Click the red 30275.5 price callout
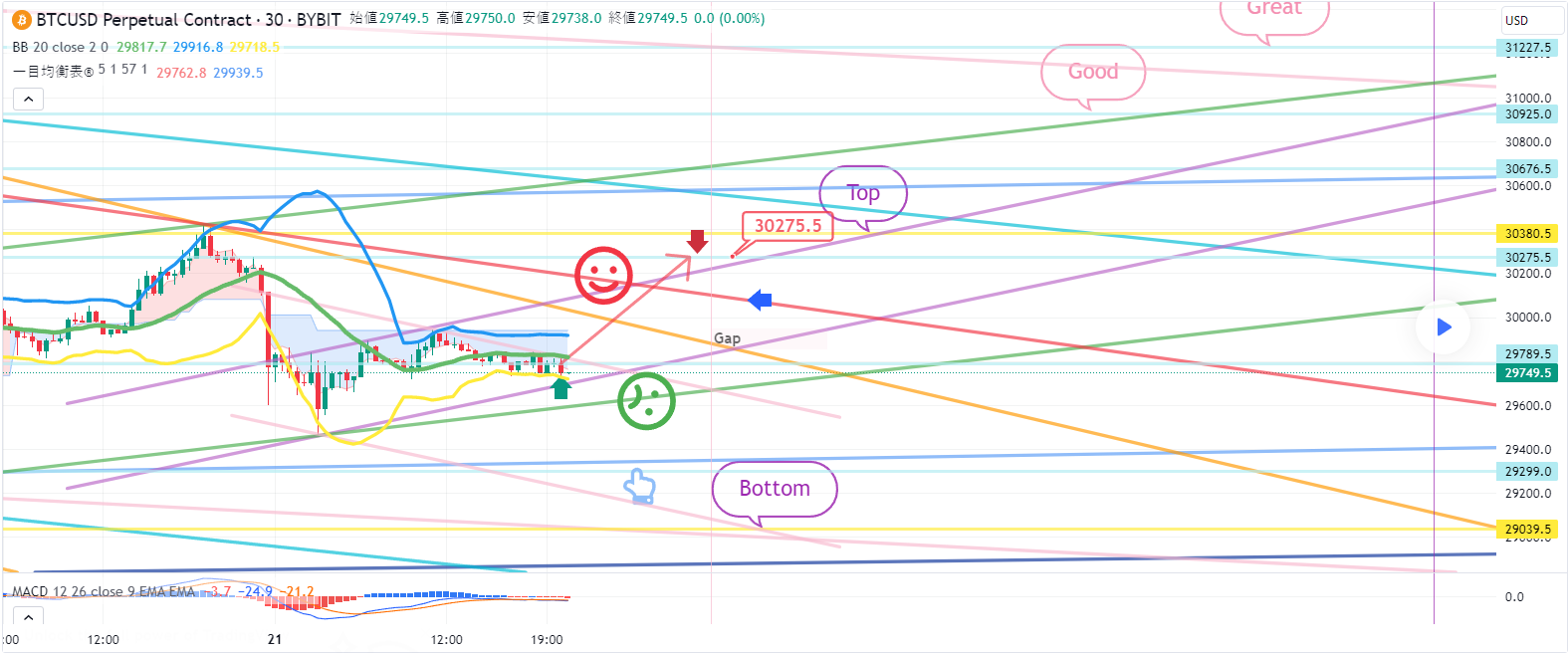The width and height of the screenshot is (1568, 653). click(x=787, y=226)
